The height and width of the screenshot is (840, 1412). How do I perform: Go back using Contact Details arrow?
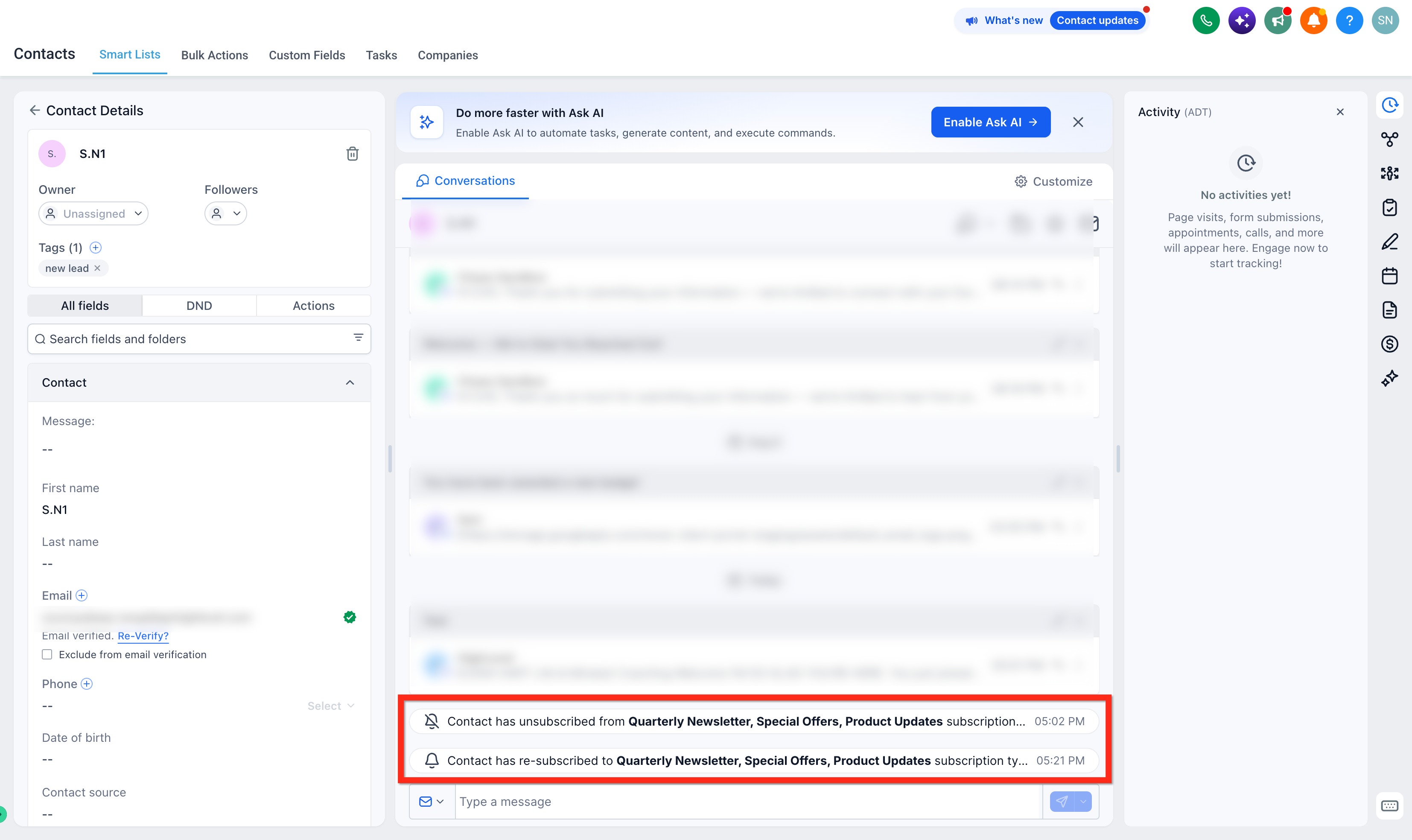pos(35,111)
